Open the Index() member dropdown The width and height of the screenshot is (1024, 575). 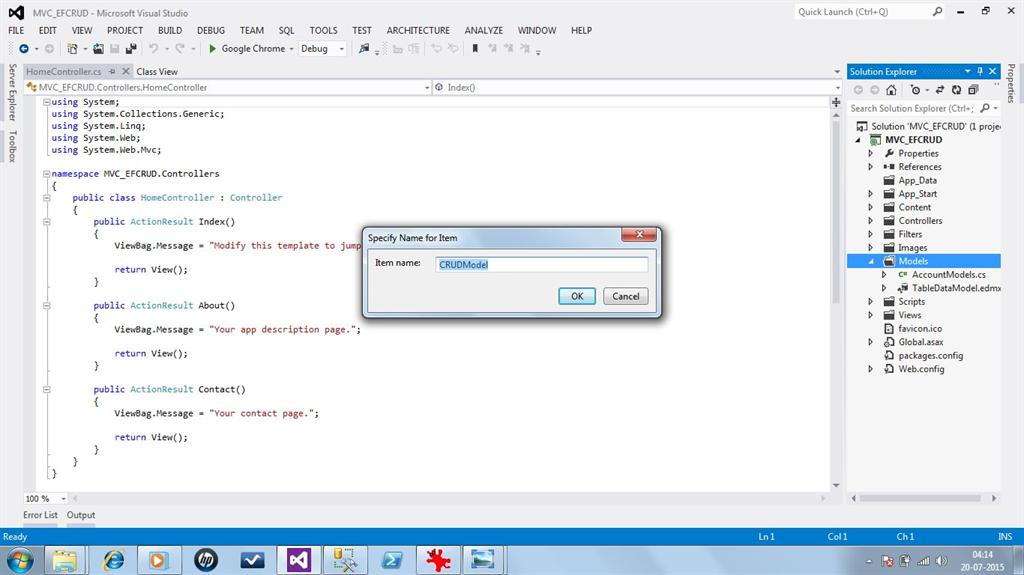pyautogui.click(x=838, y=88)
